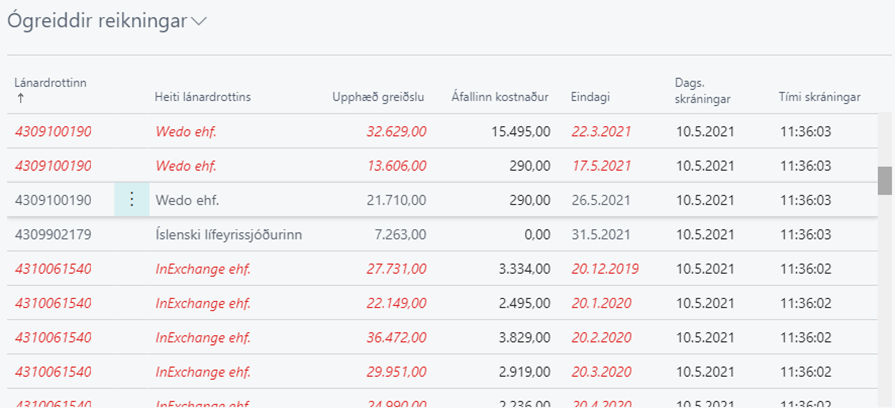The width and height of the screenshot is (895, 408).
Task: Select due date 31.5.2021 cell
Action: coord(601,235)
